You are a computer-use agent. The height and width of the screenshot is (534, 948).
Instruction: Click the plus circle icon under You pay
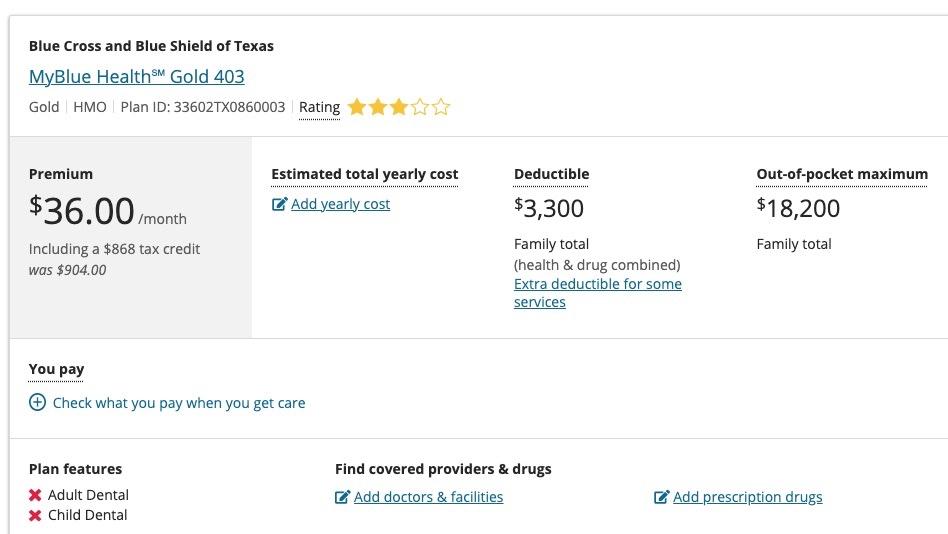pyautogui.click(x=37, y=403)
